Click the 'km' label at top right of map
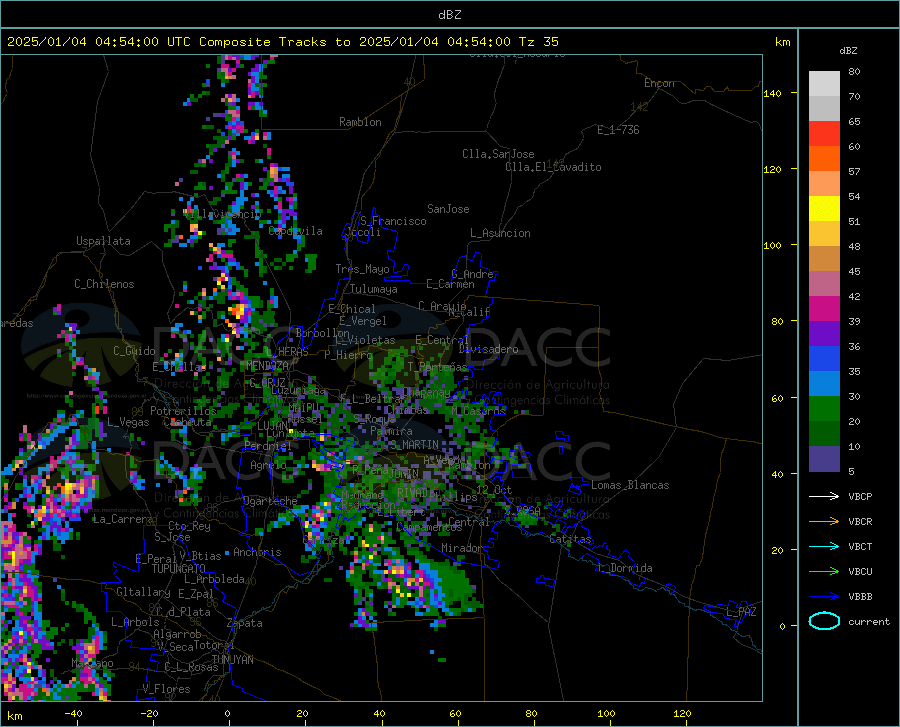The image size is (900, 727). 782,42
